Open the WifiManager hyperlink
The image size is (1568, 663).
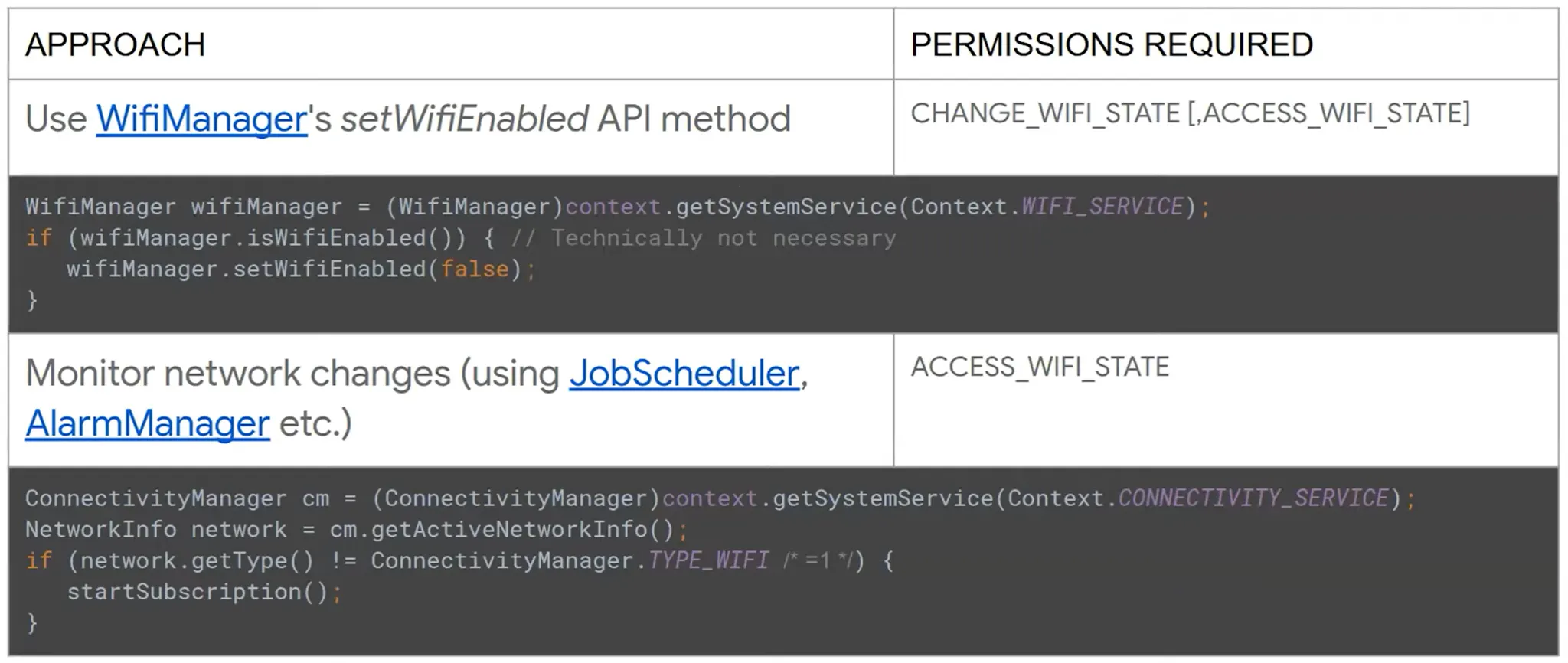pyautogui.click(x=201, y=119)
